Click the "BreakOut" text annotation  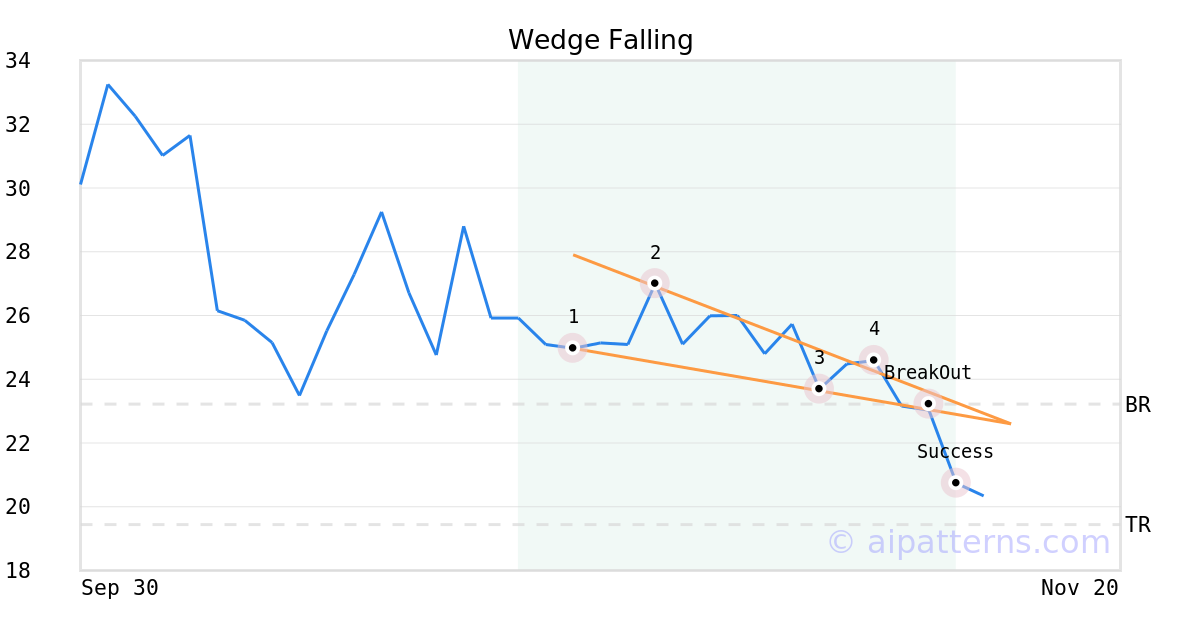tap(928, 373)
